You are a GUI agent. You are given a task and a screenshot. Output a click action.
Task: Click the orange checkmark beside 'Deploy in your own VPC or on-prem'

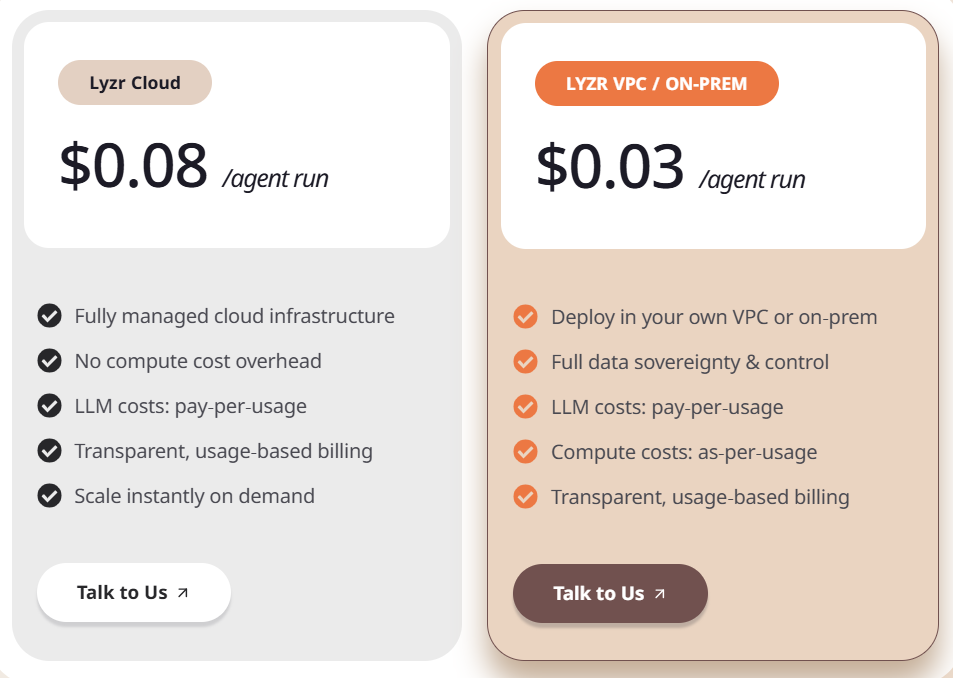pos(525,316)
